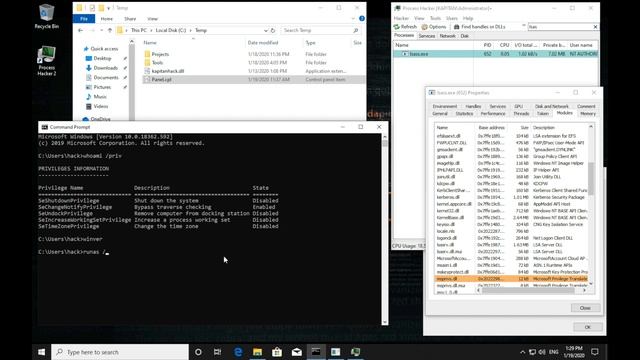Open the Tools menu in Process Hacker
The image size is (640, 360).
click(x=435, y=18)
